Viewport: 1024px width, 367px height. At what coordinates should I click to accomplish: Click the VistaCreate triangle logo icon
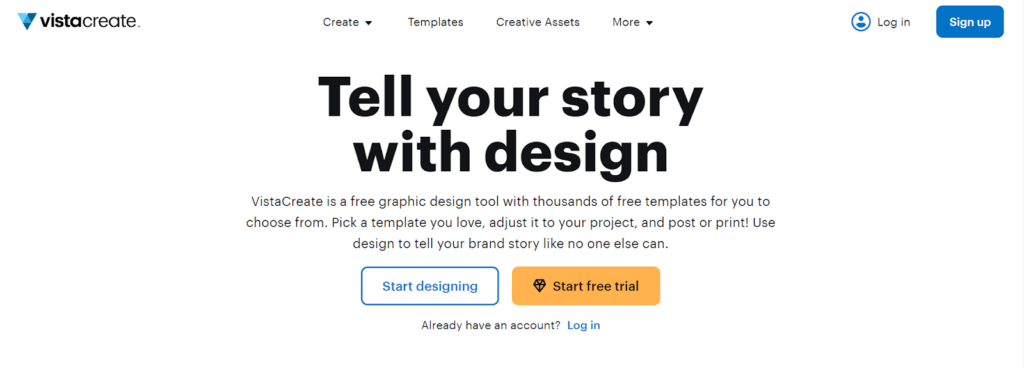pos(27,22)
